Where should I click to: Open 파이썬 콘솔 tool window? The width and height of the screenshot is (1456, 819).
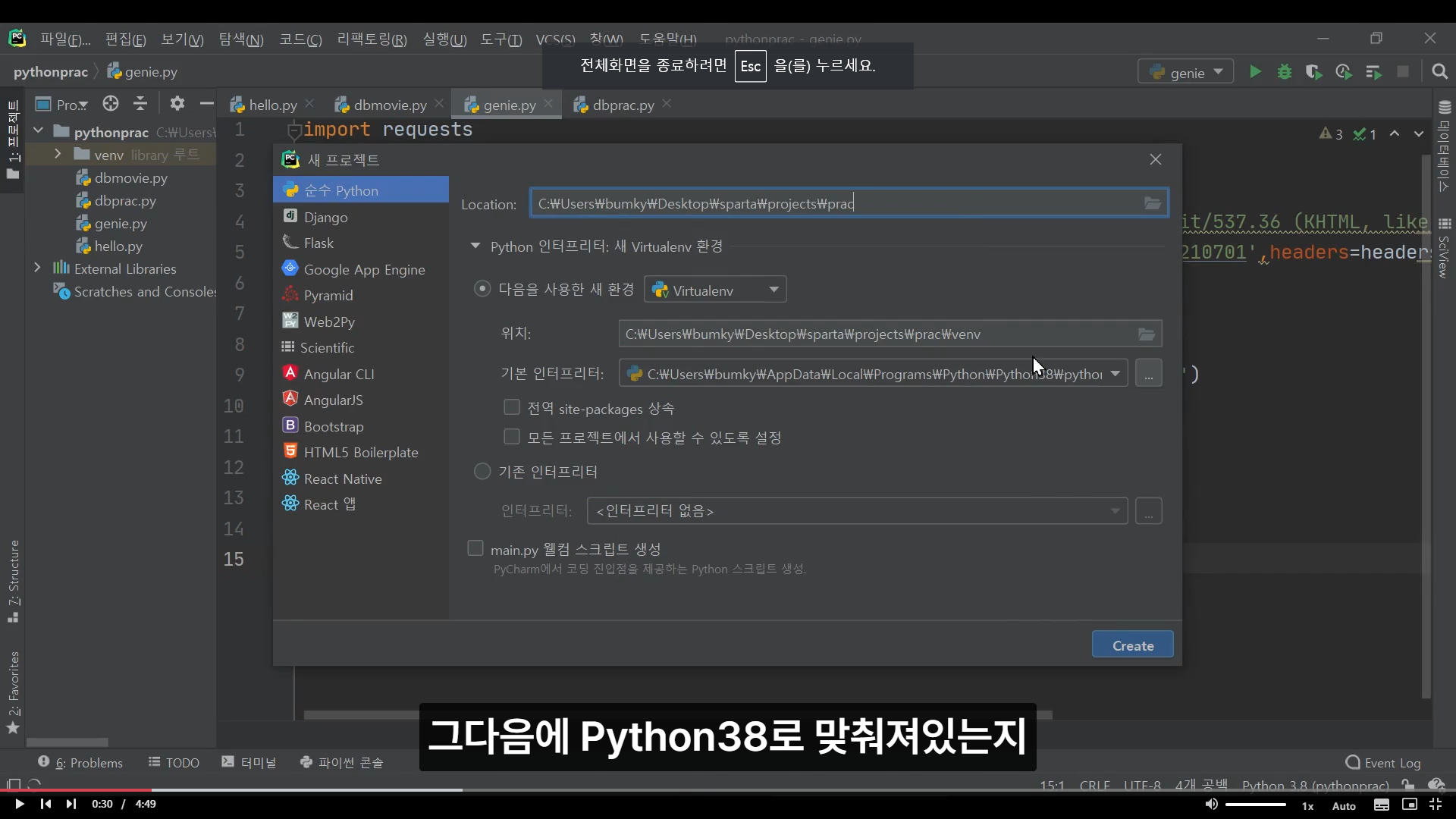[341, 762]
